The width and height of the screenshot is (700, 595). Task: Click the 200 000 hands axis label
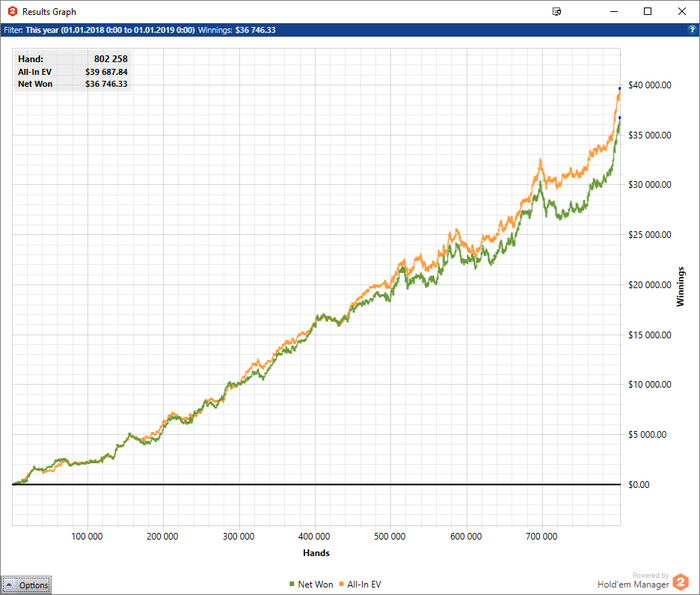(162, 537)
